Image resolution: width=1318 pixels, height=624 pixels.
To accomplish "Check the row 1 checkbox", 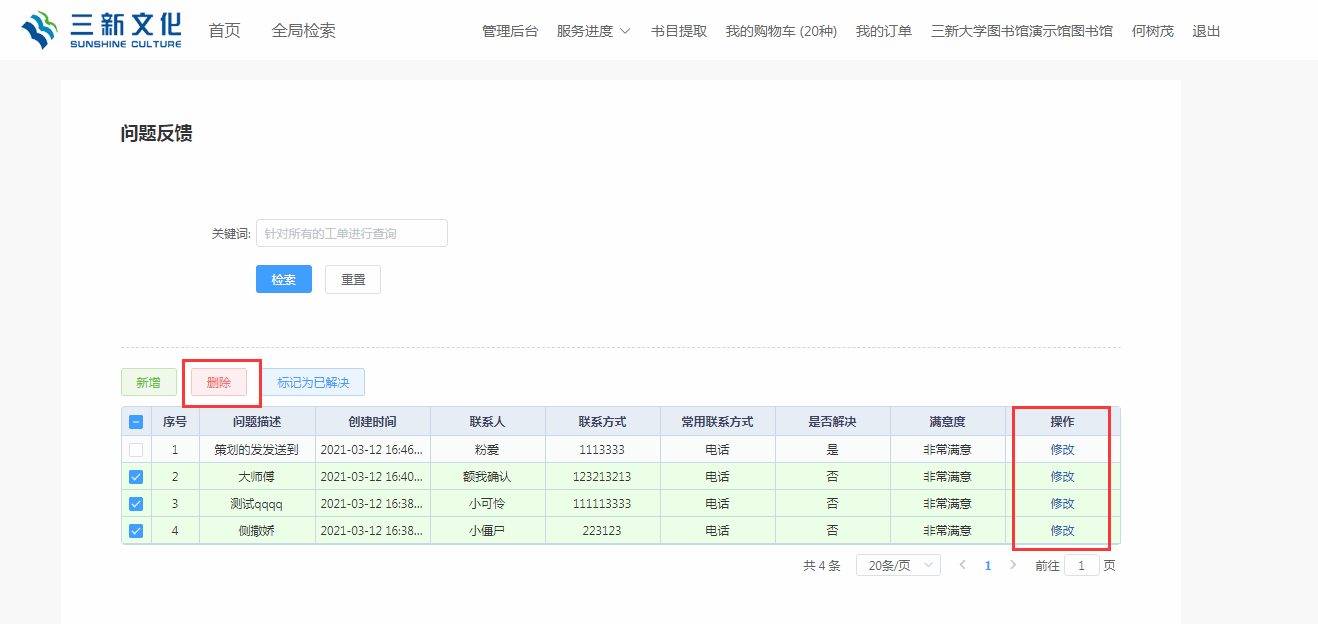I will point(136,450).
